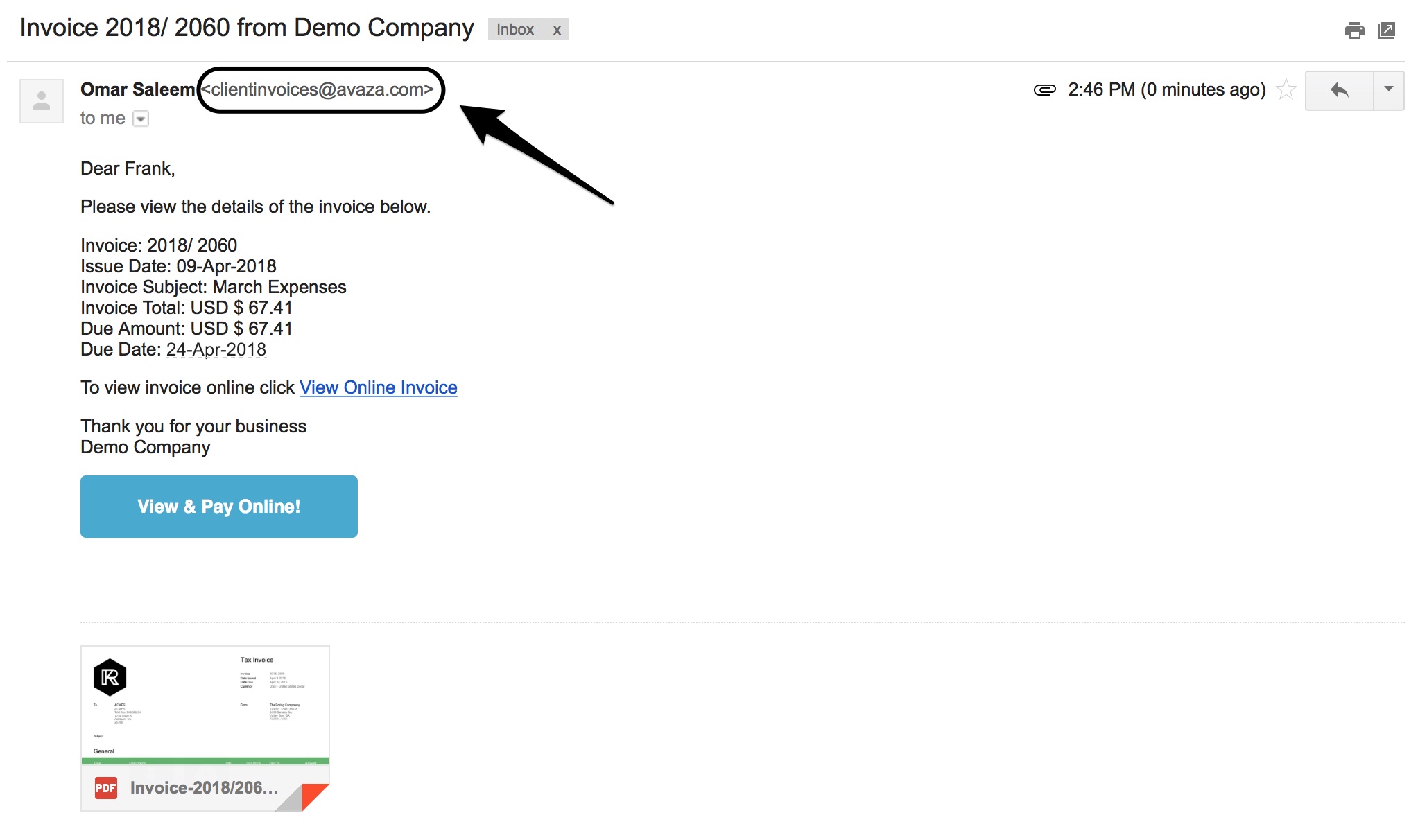This screenshot has height=840, width=1427.
Task: Click the sender avatar icon
Action: (x=42, y=101)
